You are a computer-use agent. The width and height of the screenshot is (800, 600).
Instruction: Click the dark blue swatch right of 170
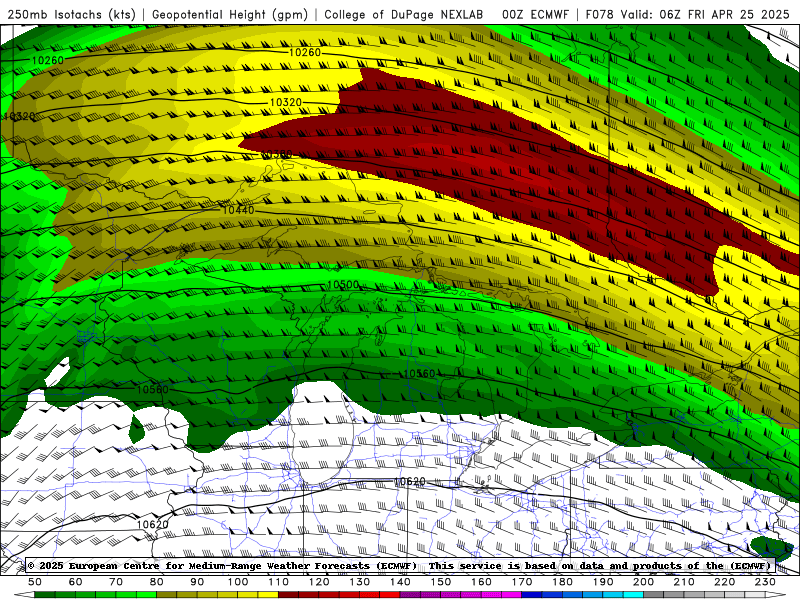tap(532, 595)
